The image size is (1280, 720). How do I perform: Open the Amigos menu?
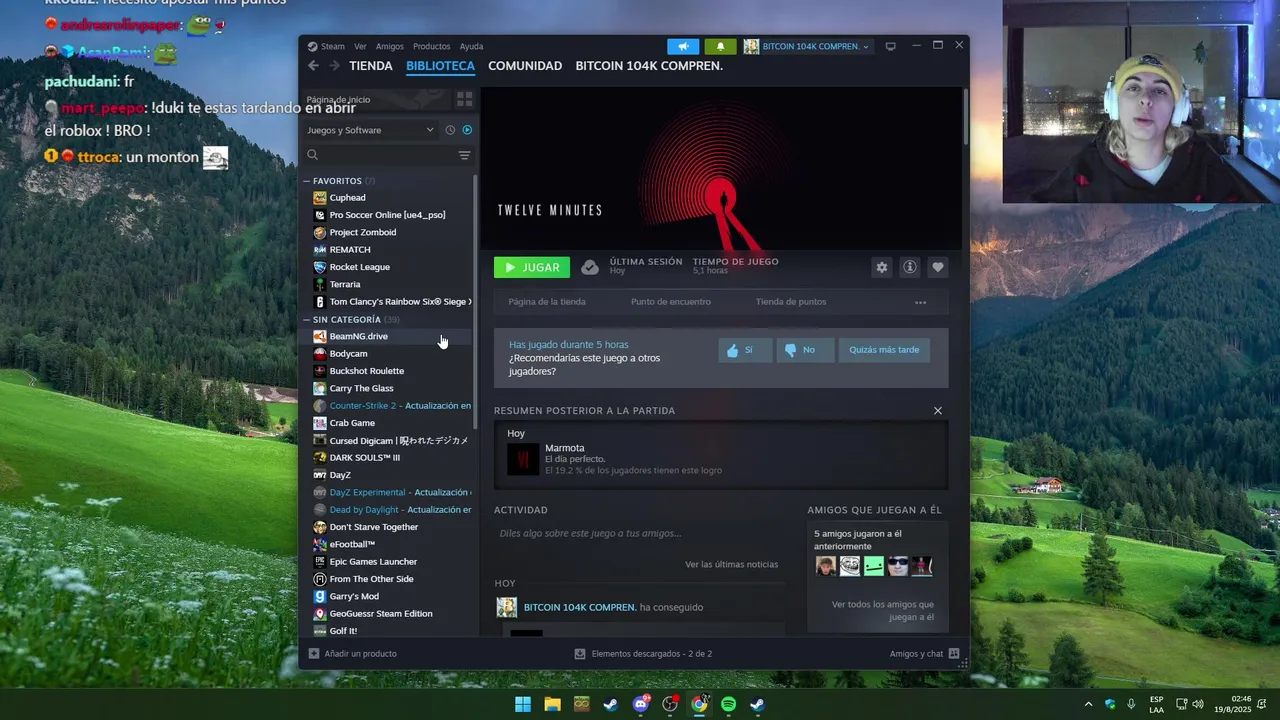(x=390, y=46)
